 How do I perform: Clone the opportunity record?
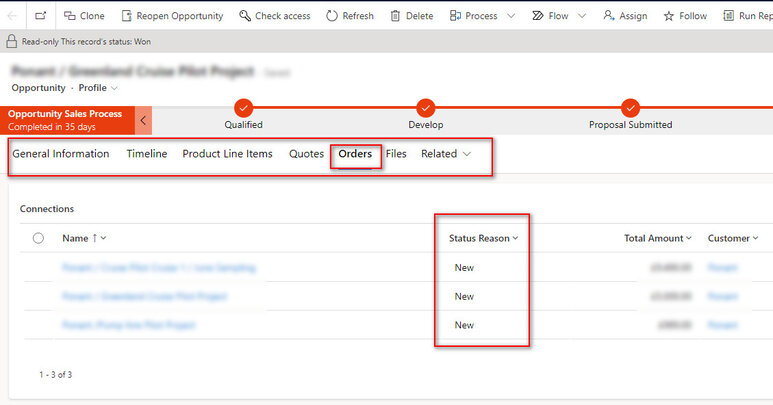tap(84, 16)
